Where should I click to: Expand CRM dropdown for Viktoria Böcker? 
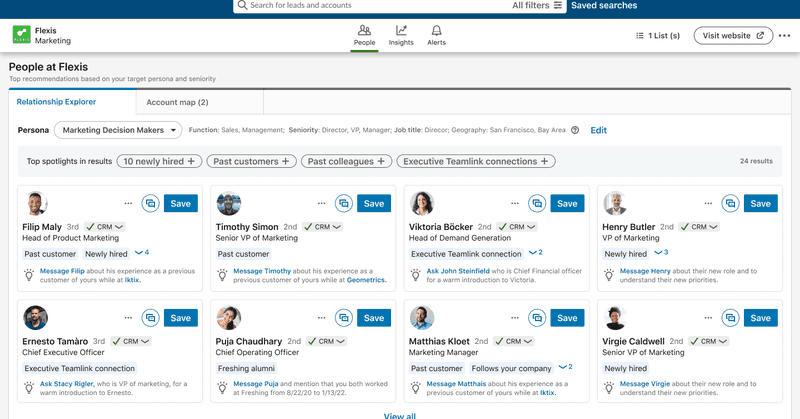pos(517,227)
